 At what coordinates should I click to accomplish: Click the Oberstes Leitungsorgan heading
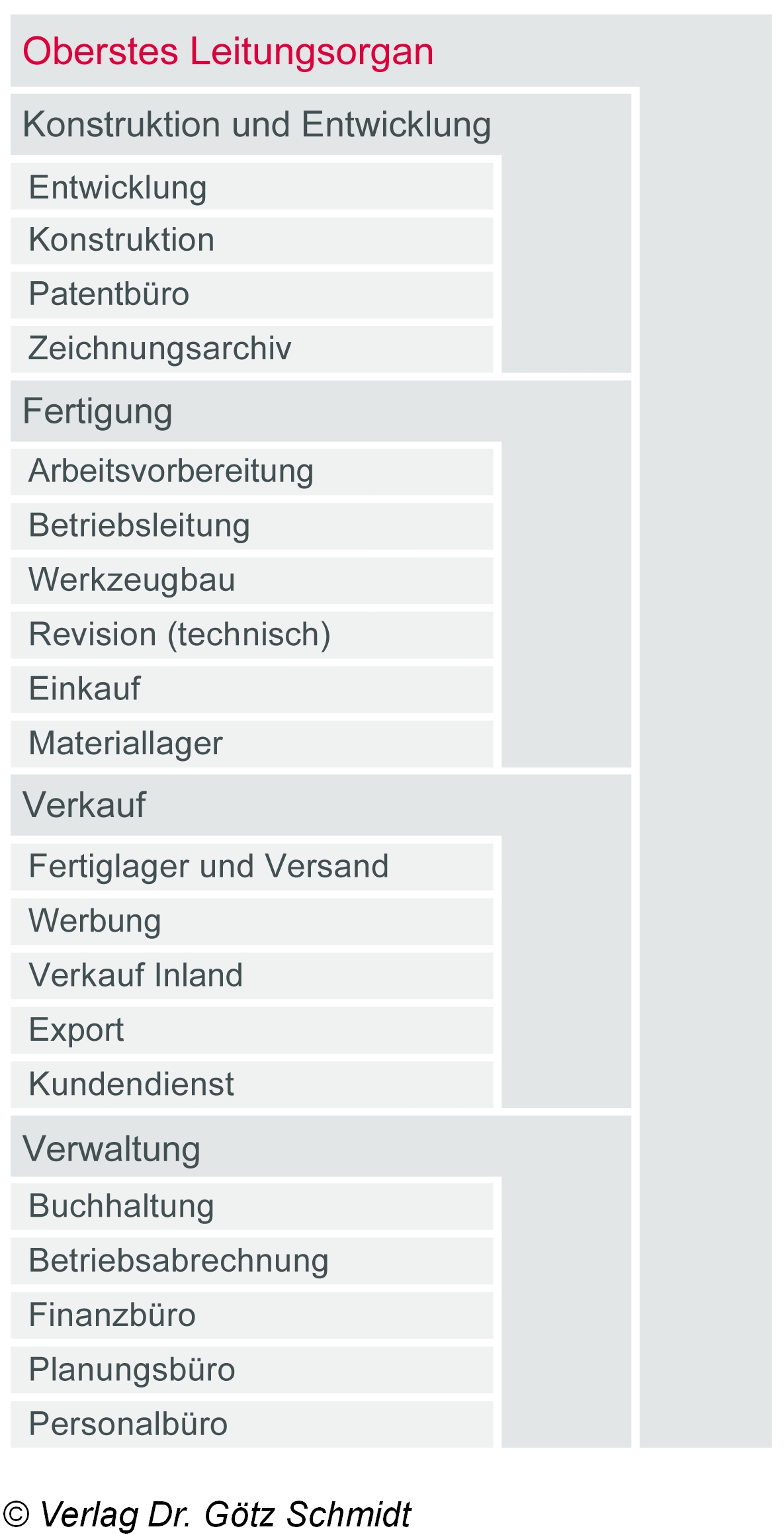click(x=228, y=52)
